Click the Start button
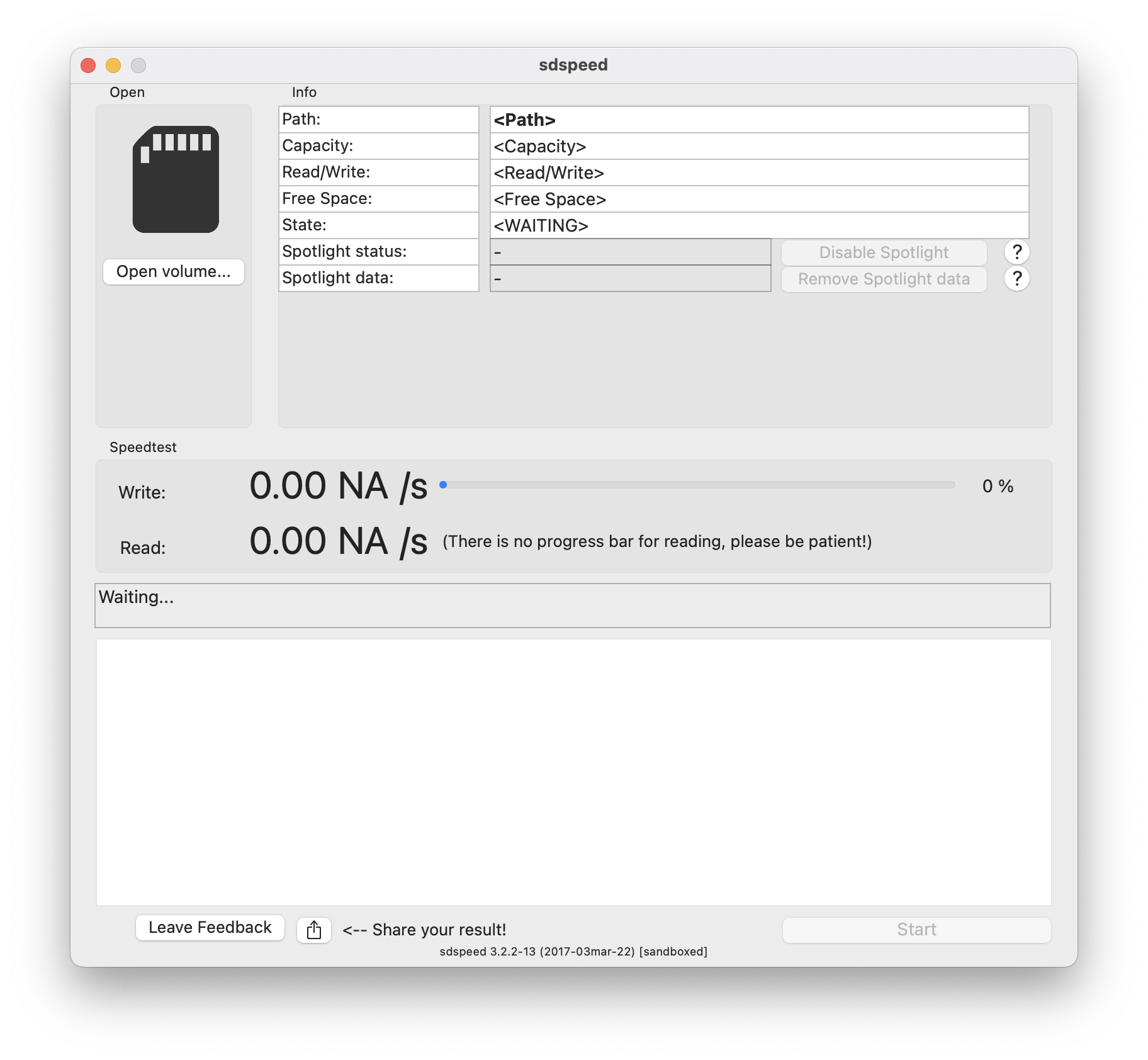The width and height of the screenshot is (1148, 1060). (916, 930)
